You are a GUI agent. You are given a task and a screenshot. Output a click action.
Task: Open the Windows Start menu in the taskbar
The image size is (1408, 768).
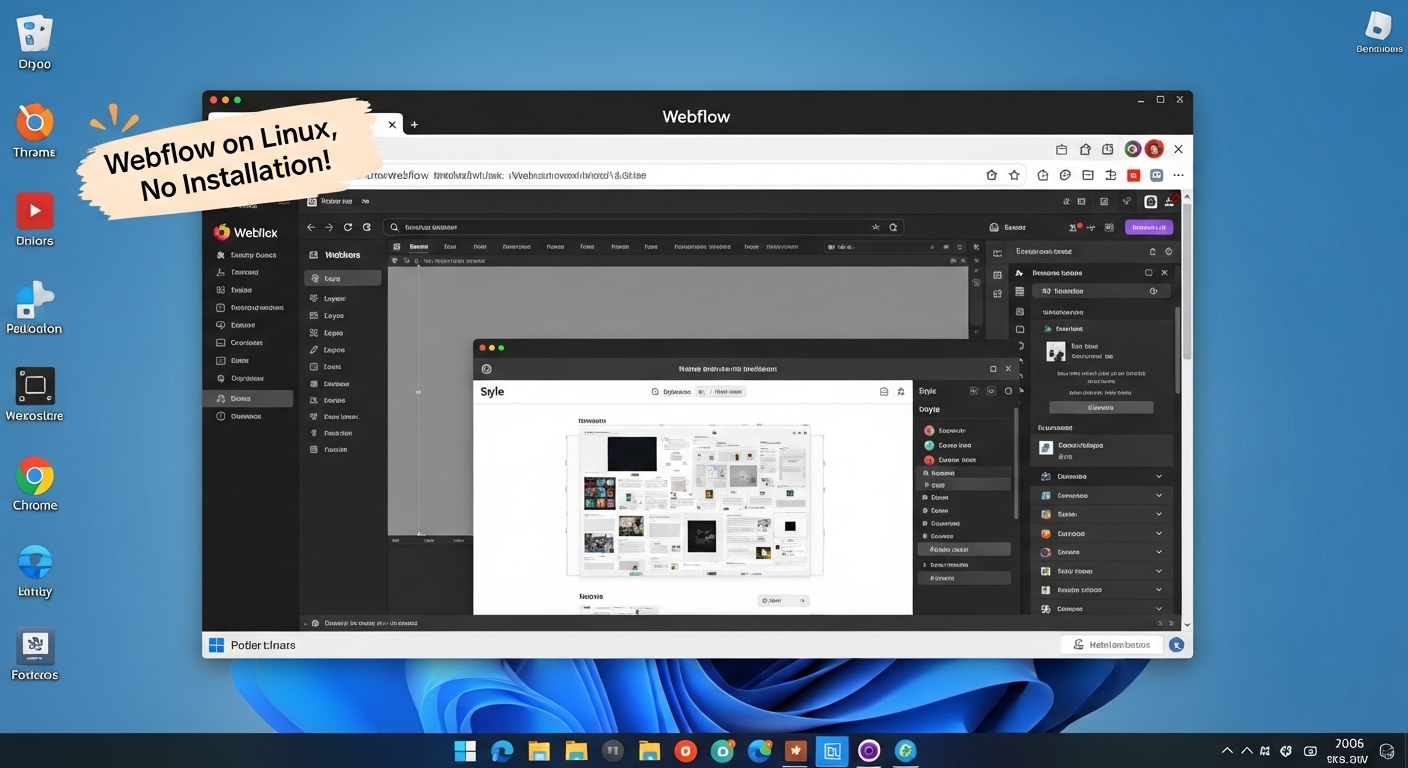tap(465, 751)
